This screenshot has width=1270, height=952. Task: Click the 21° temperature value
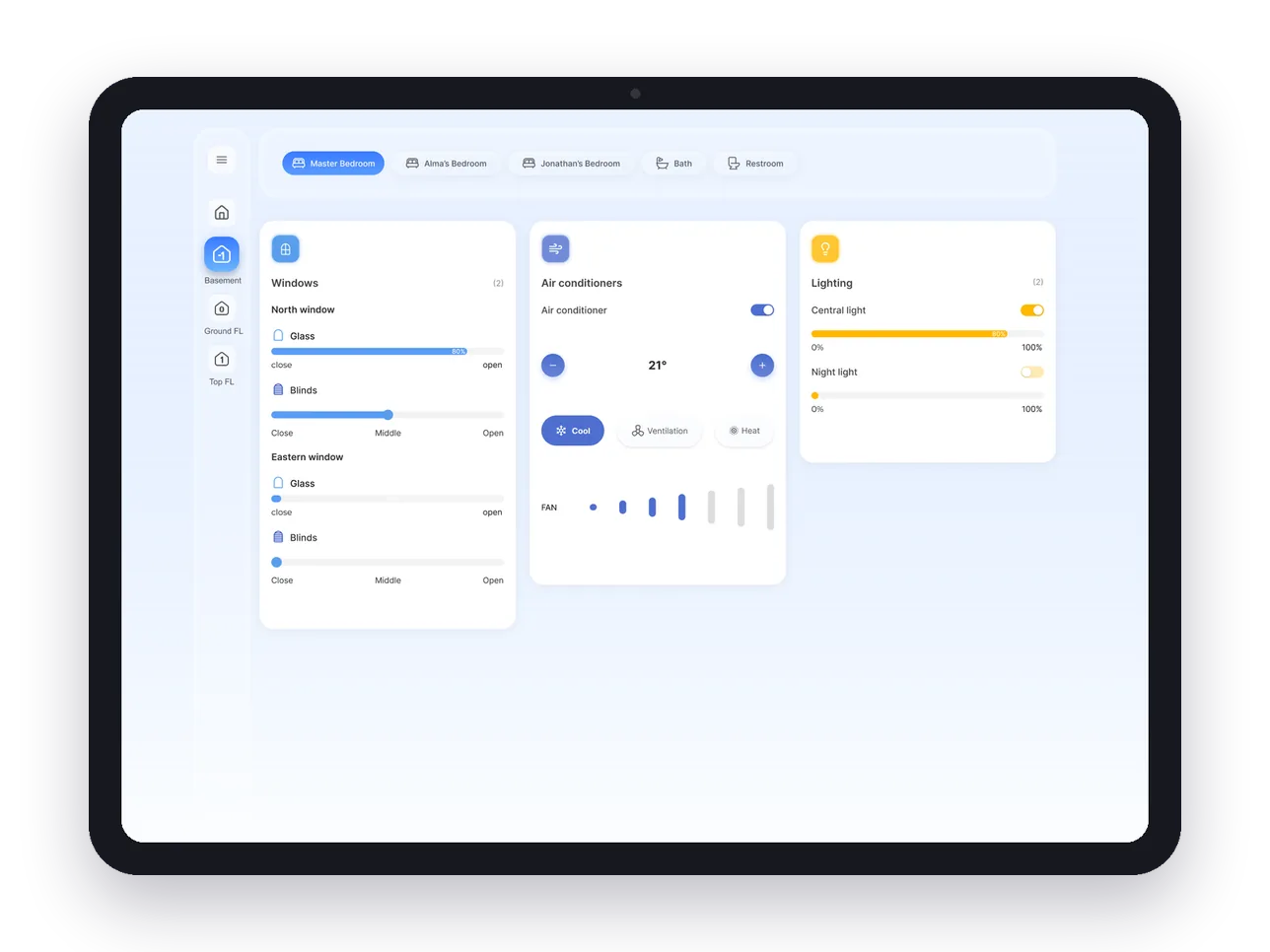(658, 366)
